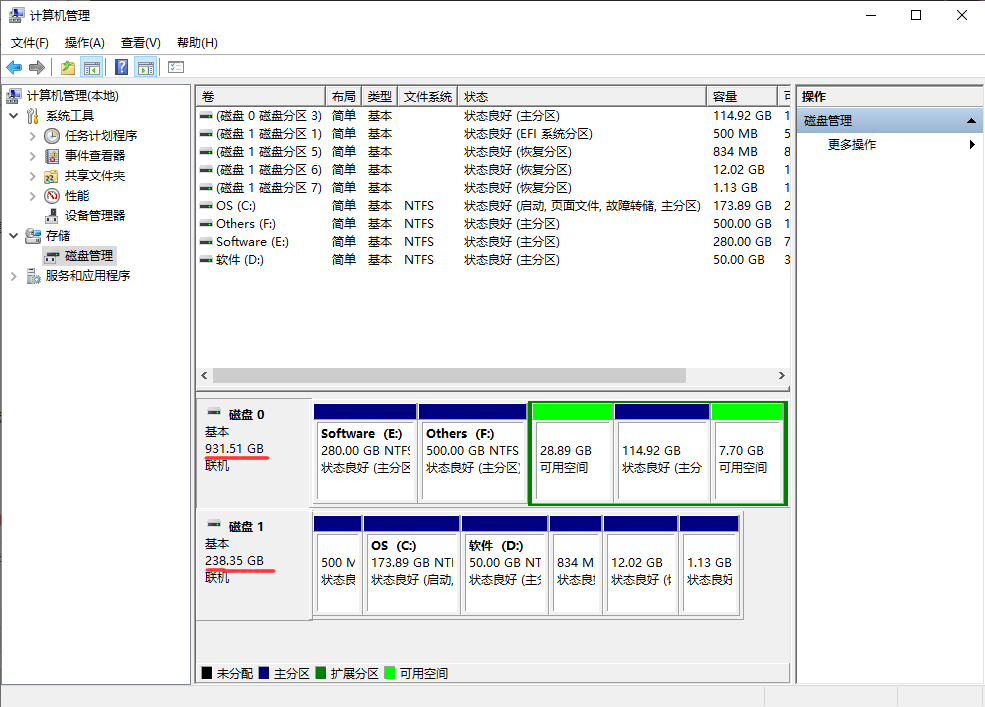This screenshot has width=985, height=707.
Task: Collapse the 磁盘管理 actions section arrow
Action: (x=971, y=121)
